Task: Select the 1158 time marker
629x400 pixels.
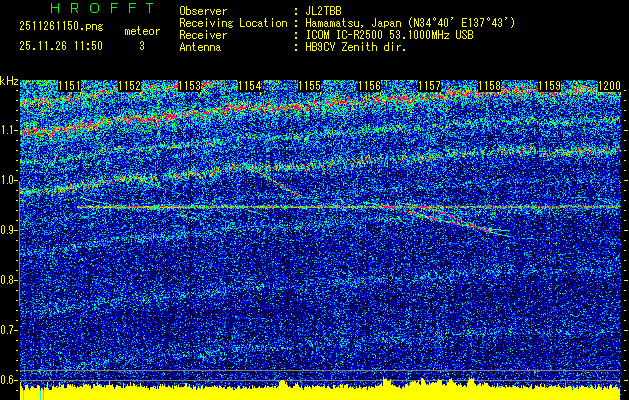Action: (489, 87)
